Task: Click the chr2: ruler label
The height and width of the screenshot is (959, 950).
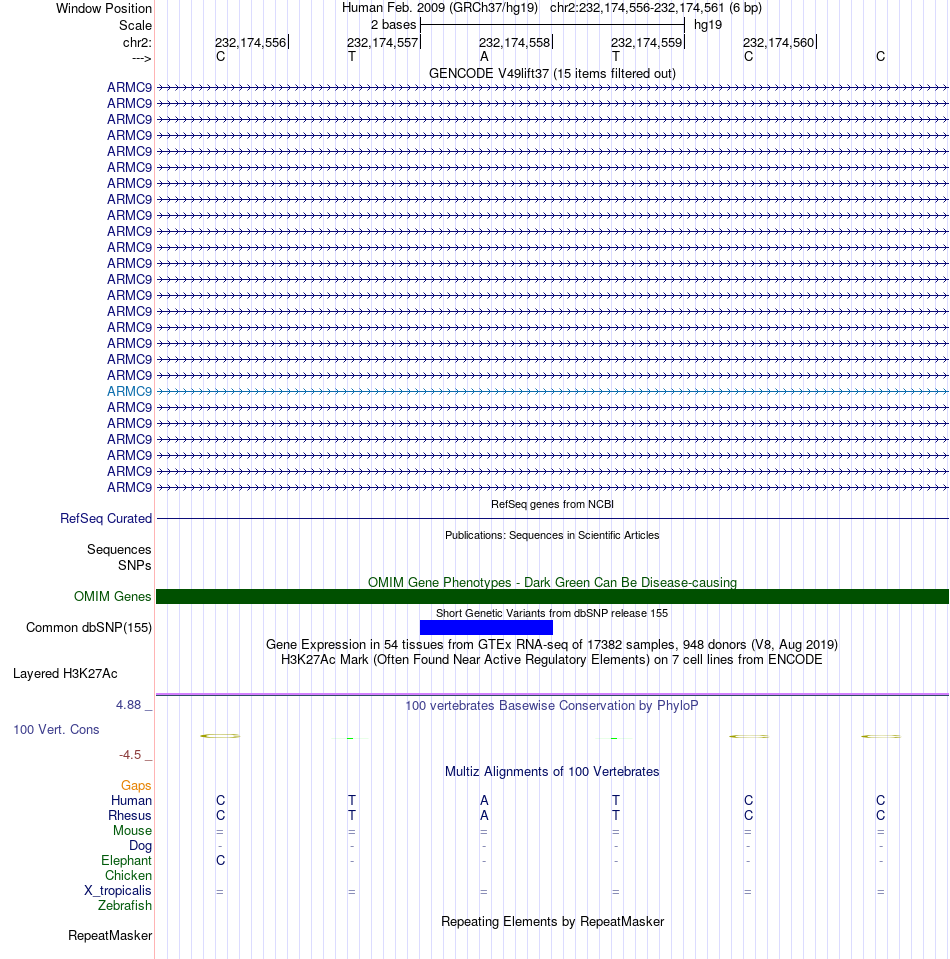Action: tap(137, 43)
